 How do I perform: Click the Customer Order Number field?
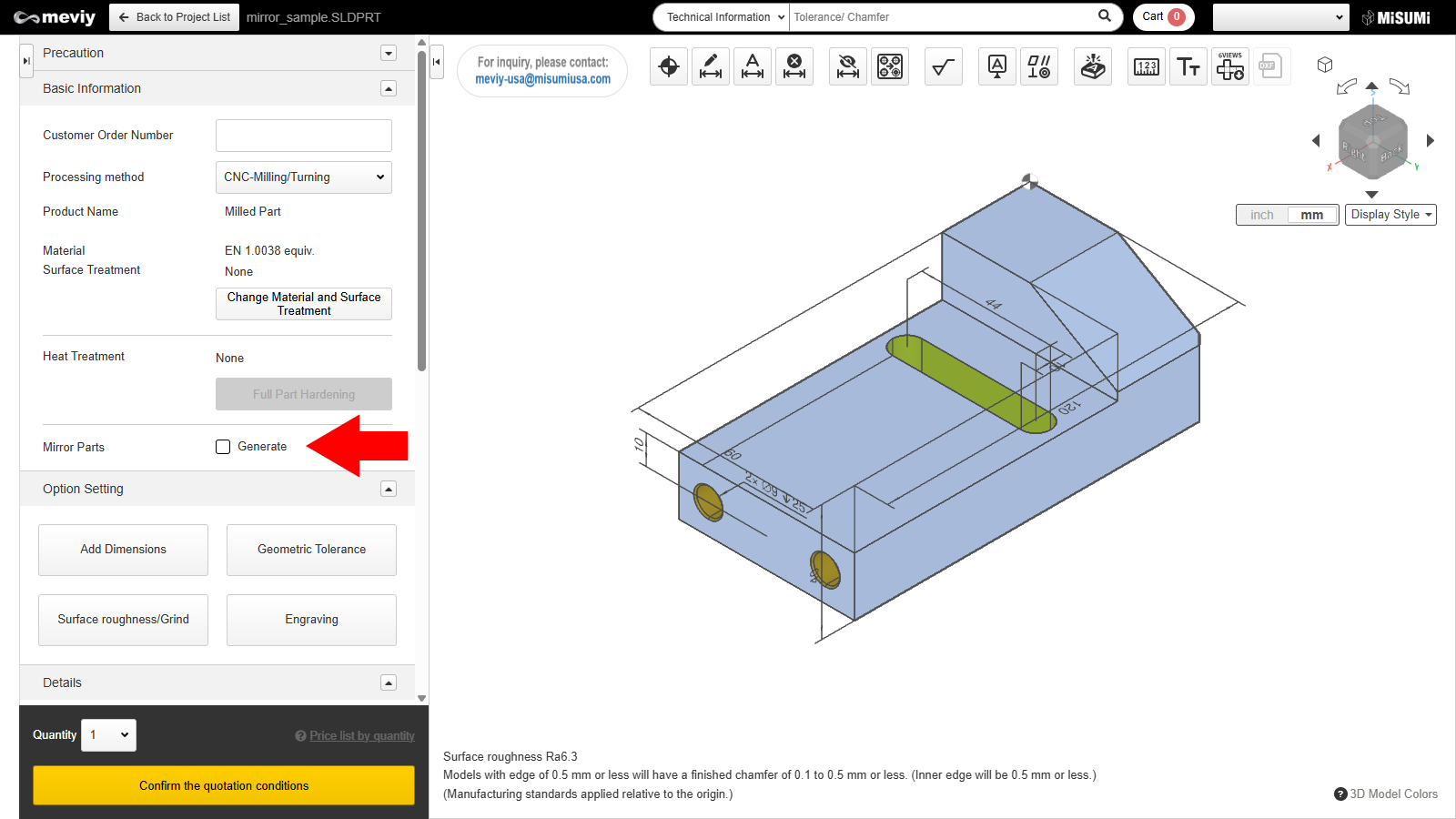point(304,136)
